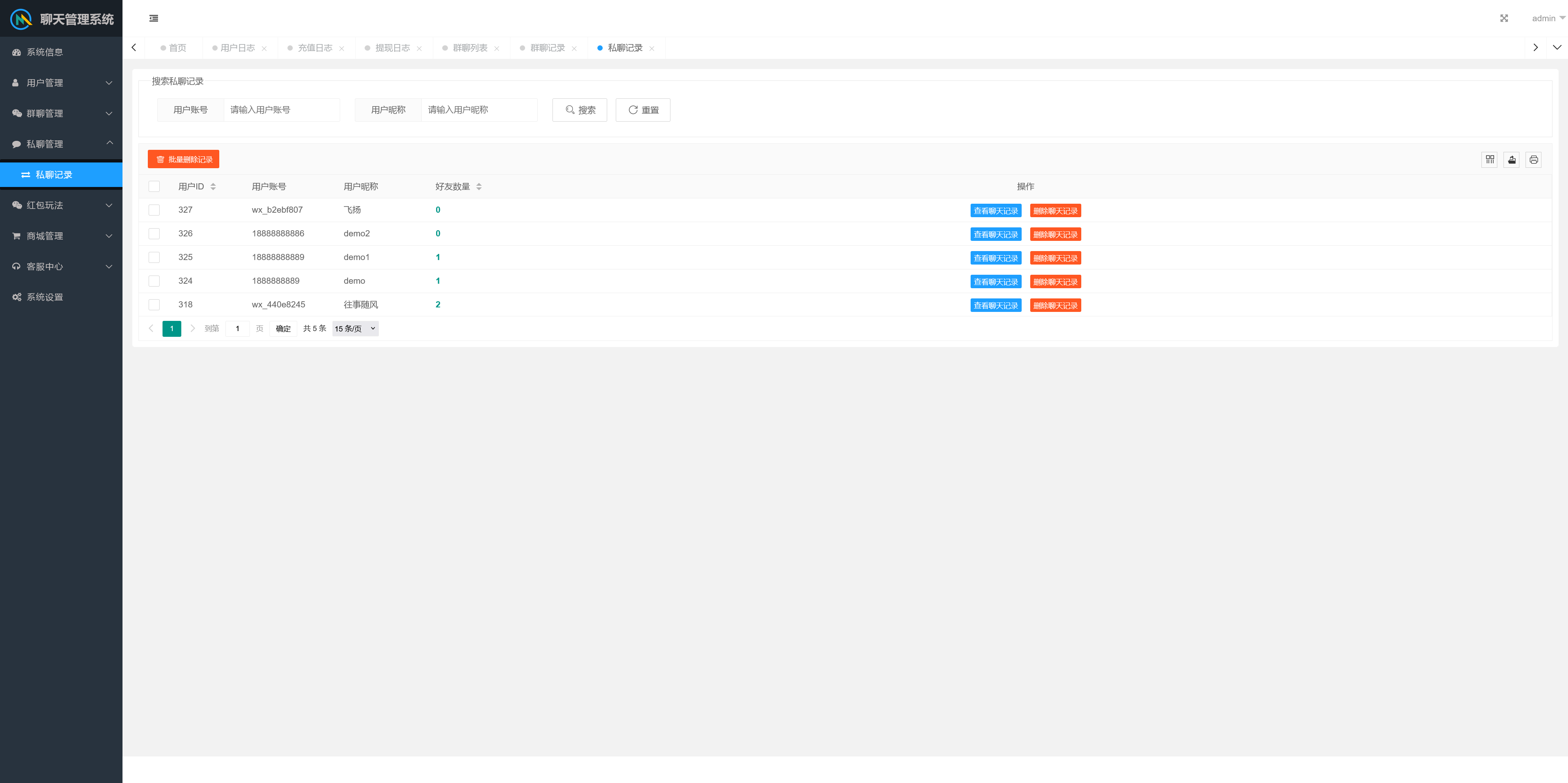The height and width of the screenshot is (783, 1568).
Task: Close the 群聊记录 tab with its X
Action: [574, 49]
